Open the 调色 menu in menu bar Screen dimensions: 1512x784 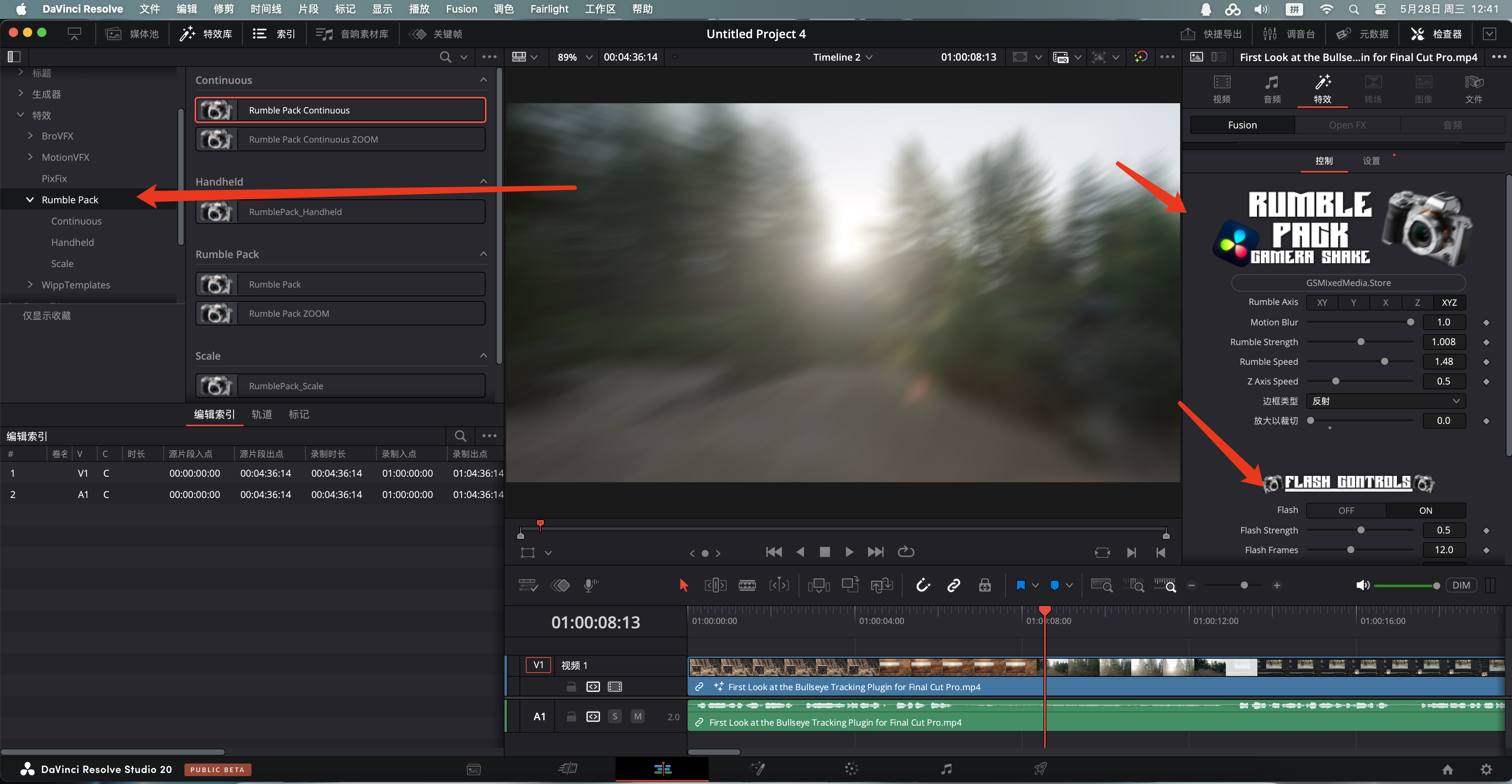click(504, 9)
